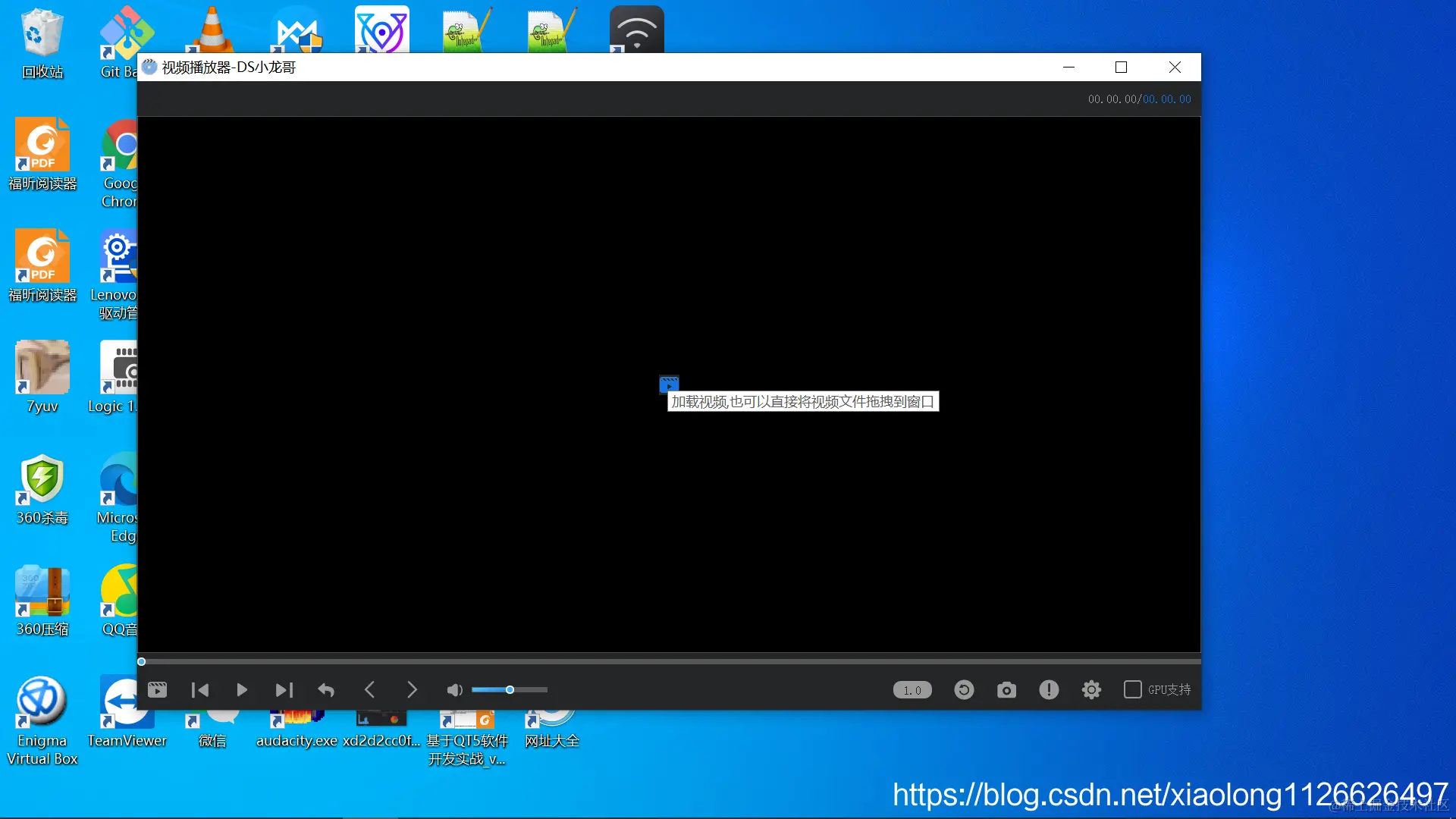1456x819 pixels.
Task: Click the rotate/replay circular arrow icon
Action: pos(964,689)
